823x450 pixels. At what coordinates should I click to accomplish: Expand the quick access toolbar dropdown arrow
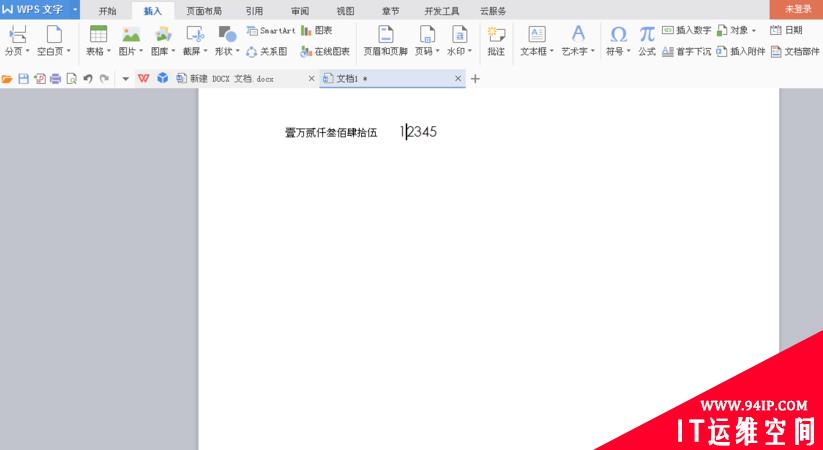125,79
